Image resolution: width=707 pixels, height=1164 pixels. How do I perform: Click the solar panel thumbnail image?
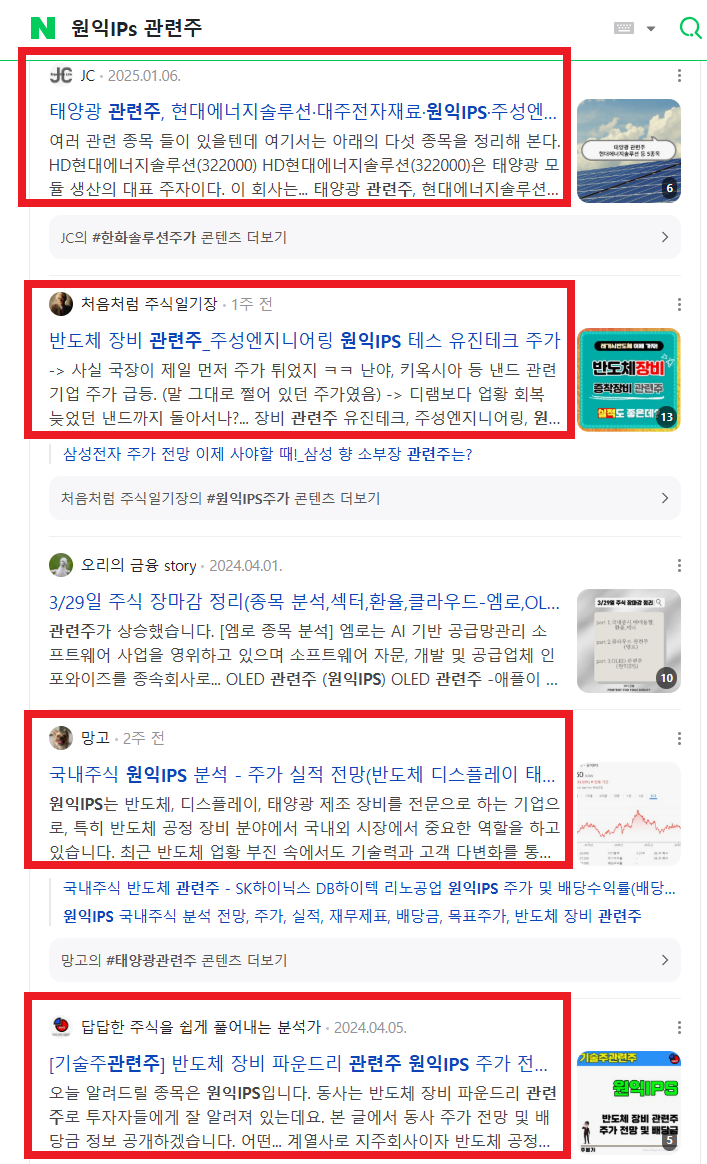(629, 151)
